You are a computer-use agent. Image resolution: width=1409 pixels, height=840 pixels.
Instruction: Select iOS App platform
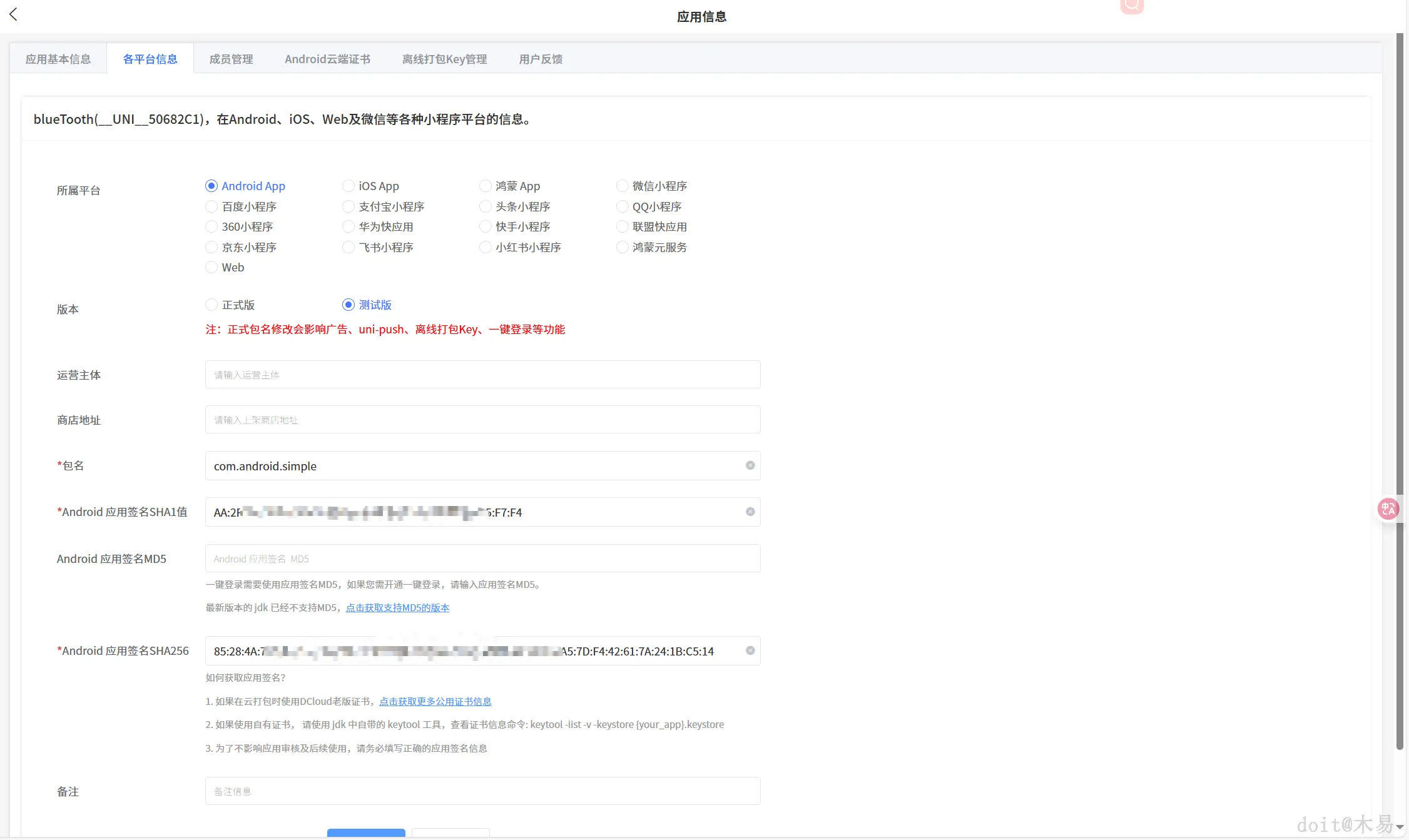click(x=348, y=186)
